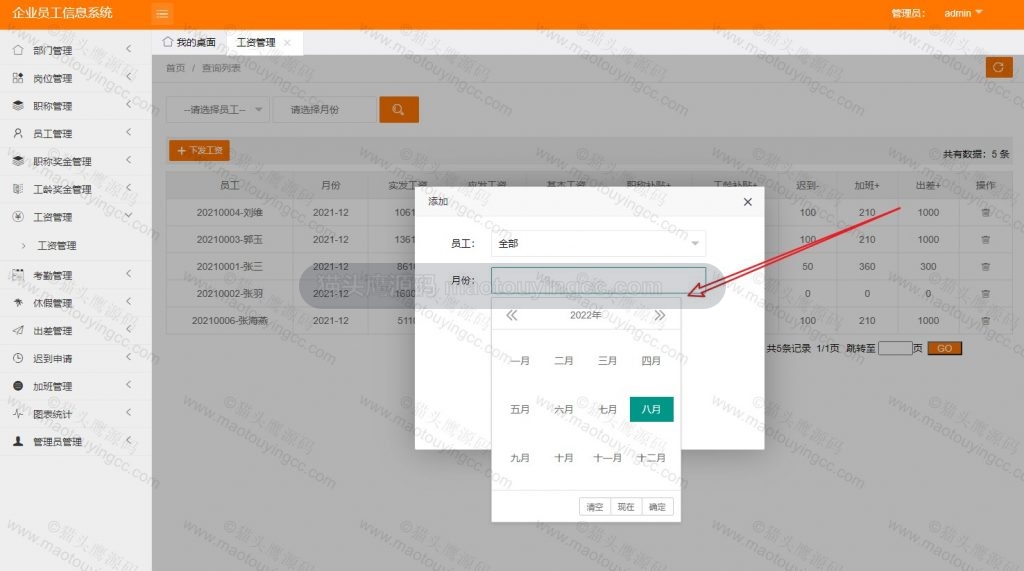Open the 部门管理 sidebar icon
This screenshot has width=1024, height=571.
pos(18,50)
